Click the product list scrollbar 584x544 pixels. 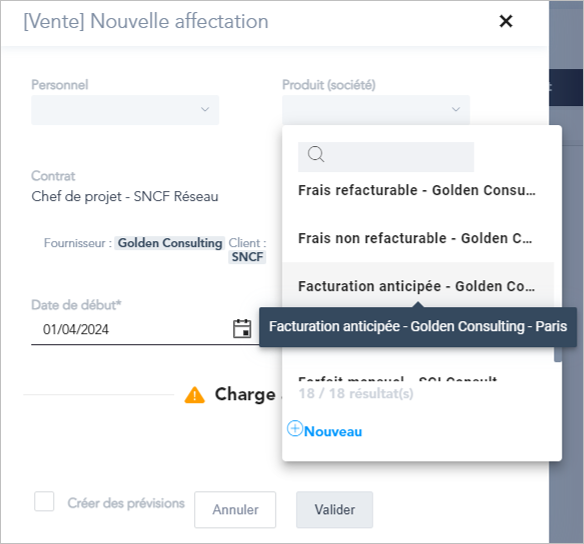tap(558, 354)
